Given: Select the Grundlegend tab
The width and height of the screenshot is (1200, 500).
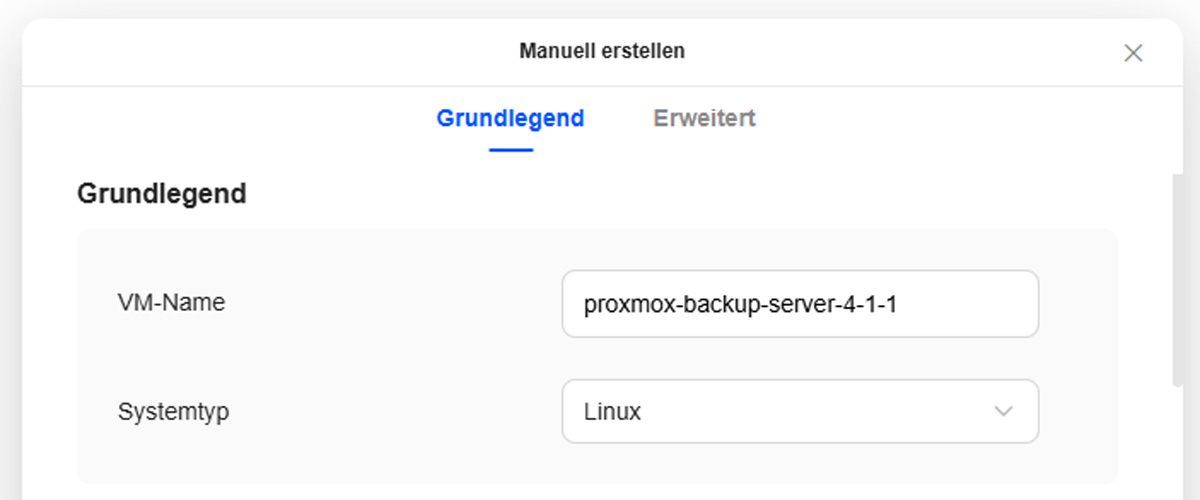Looking at the screenshot, I should [x=510, y=118].
